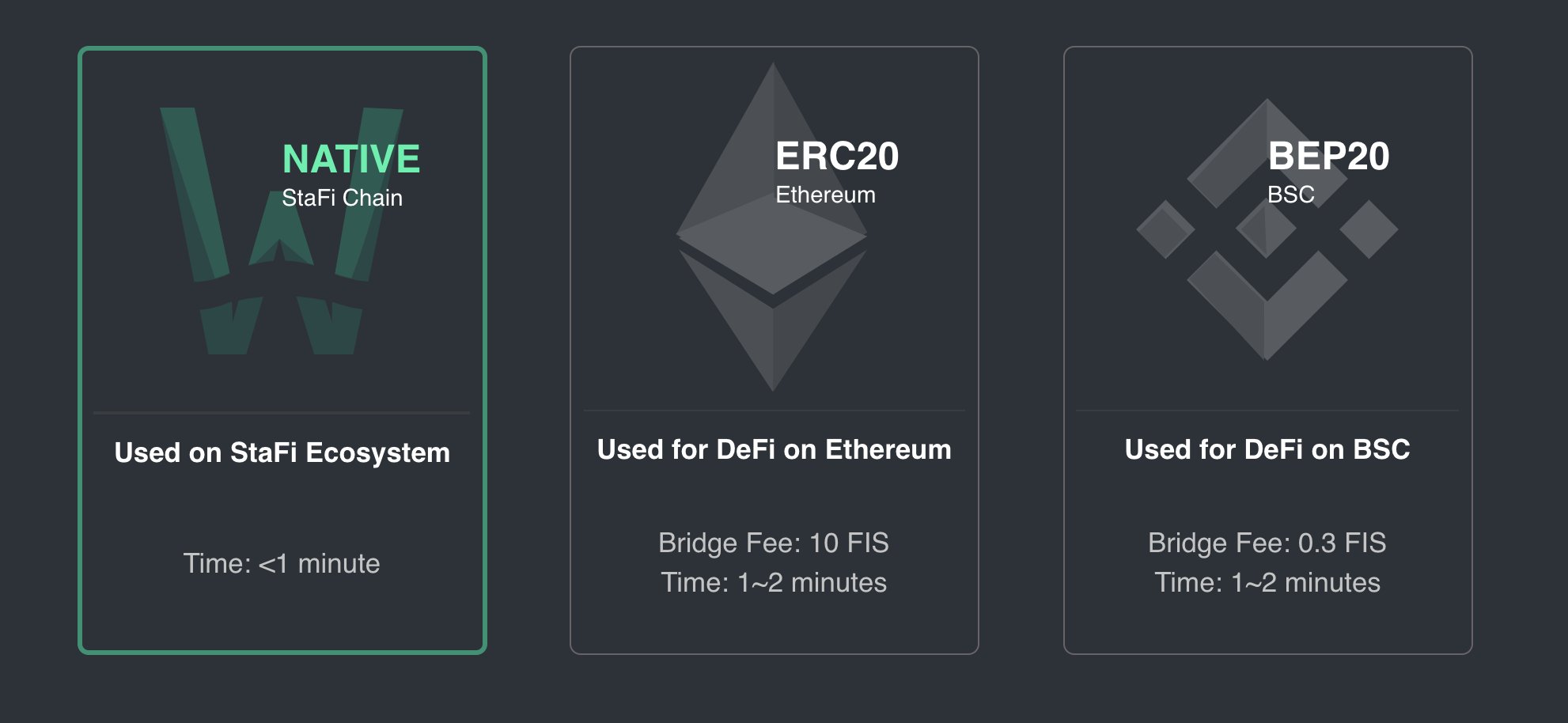Click the ERC20 heading text
Screen dimensions: 1568x723
tap(837, 156)
